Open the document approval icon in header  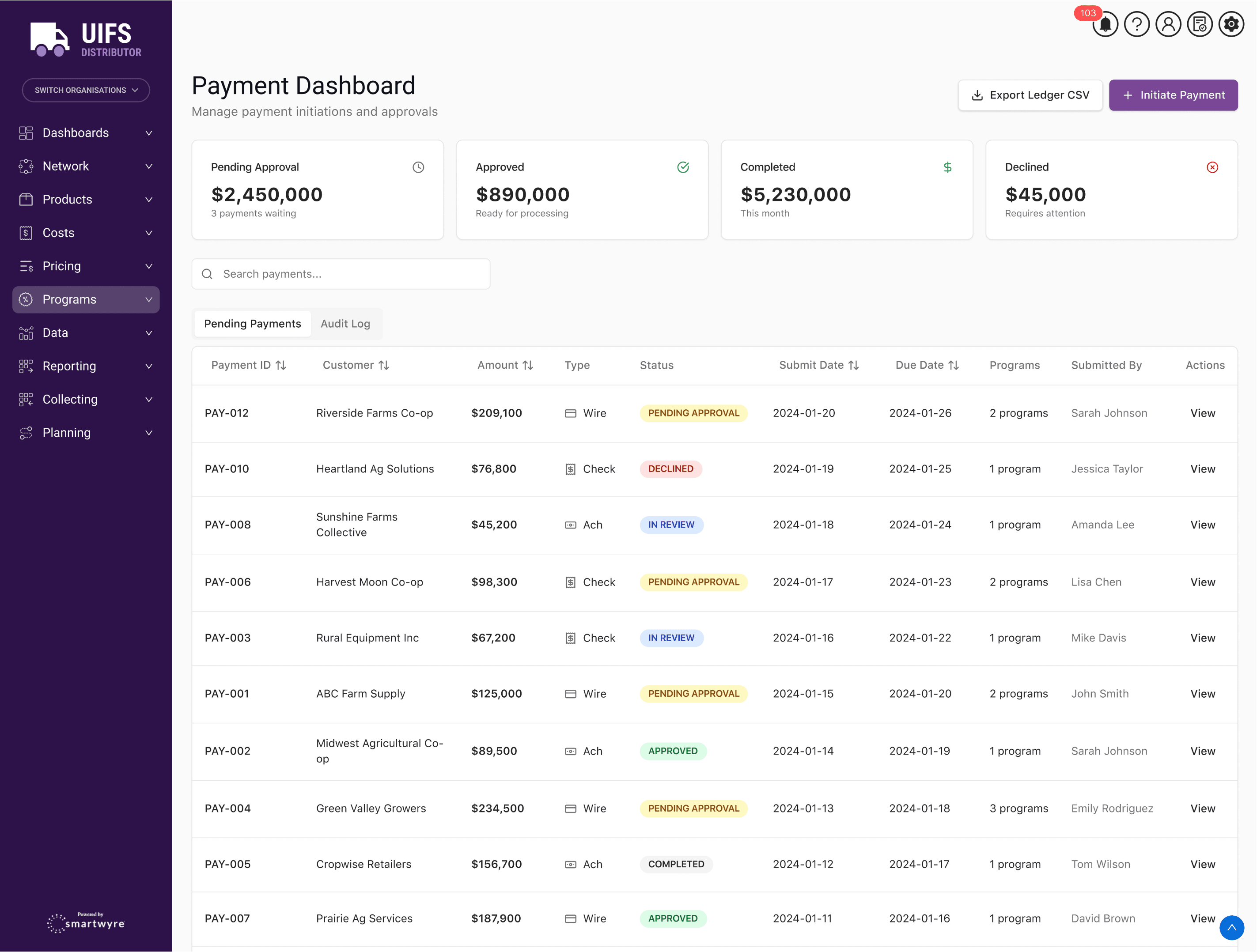(1200, 24)
